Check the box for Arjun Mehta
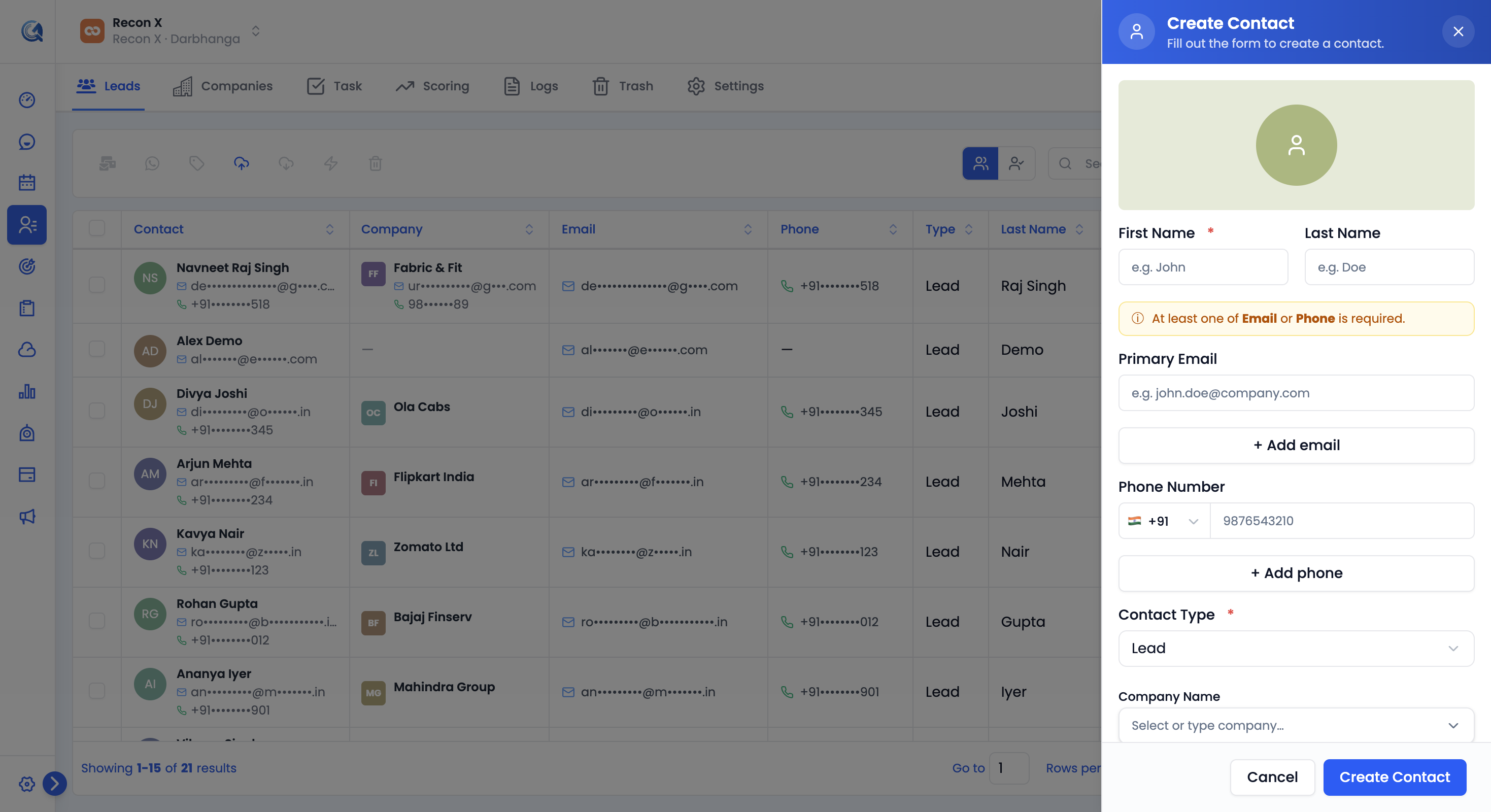This screenshot has height=812, width=1491. [96, 481]
